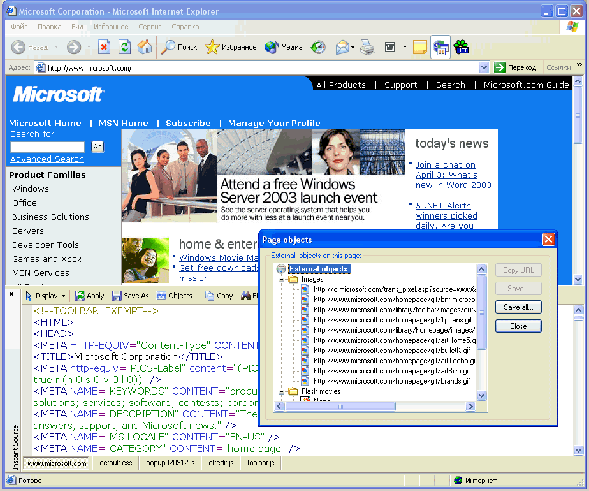Open the Media globe toolbar button
Screen dimensions: 589x491
(x=283, y=47)
